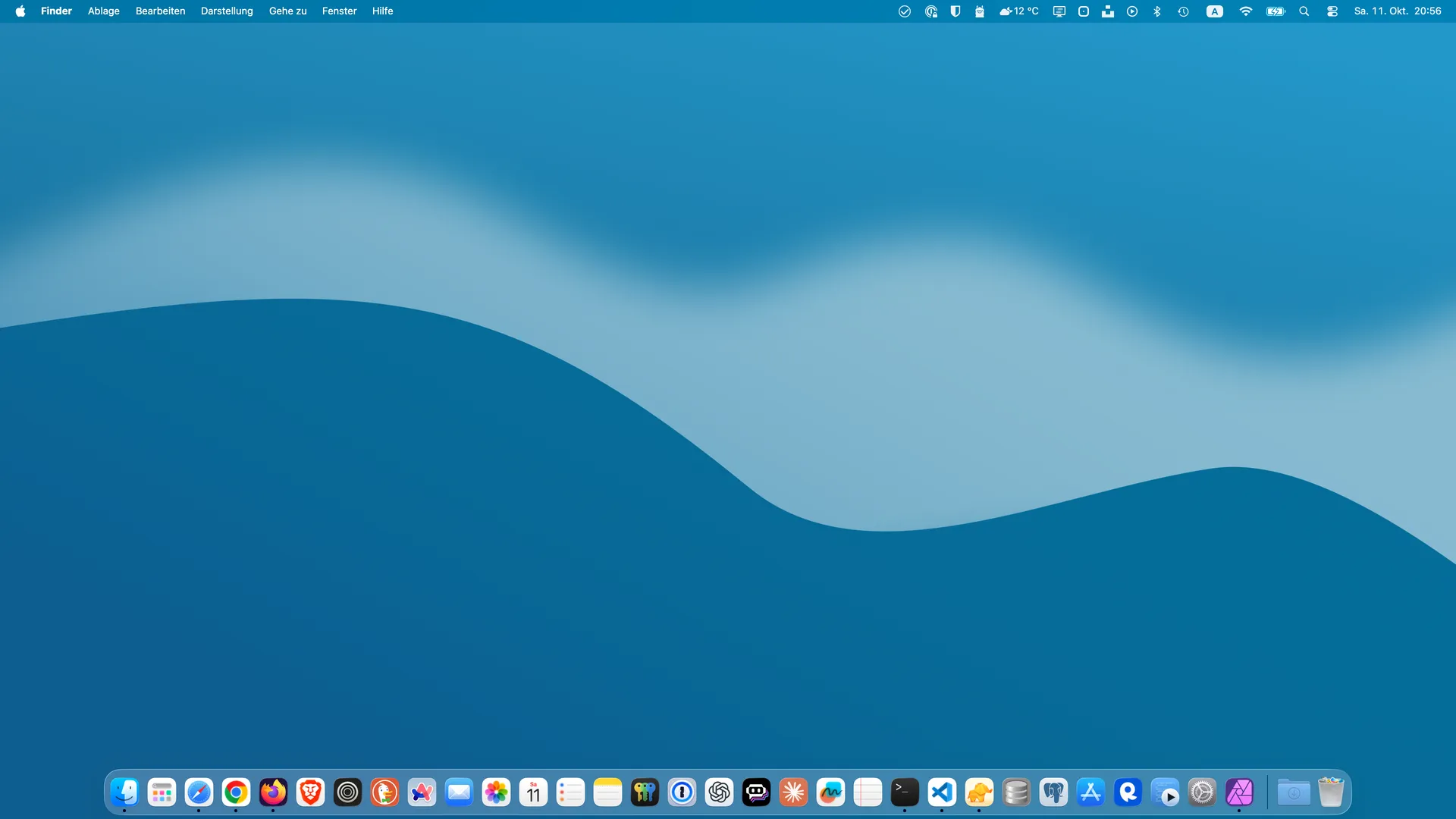Launch the Terminal app from the Dock
This screenshot has height=819, width=1456.
[x=905, y=792]
